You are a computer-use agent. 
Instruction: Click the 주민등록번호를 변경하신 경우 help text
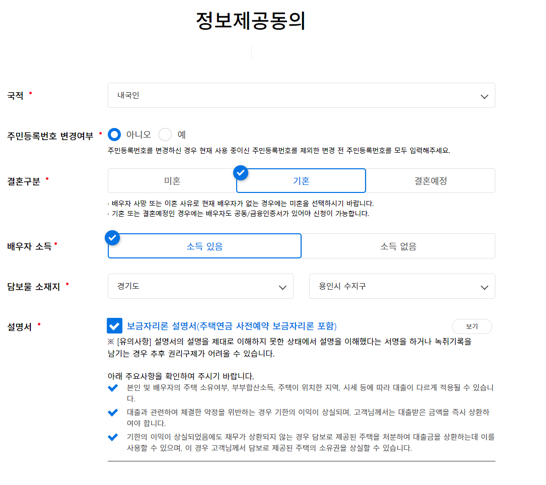coord(279,150)
